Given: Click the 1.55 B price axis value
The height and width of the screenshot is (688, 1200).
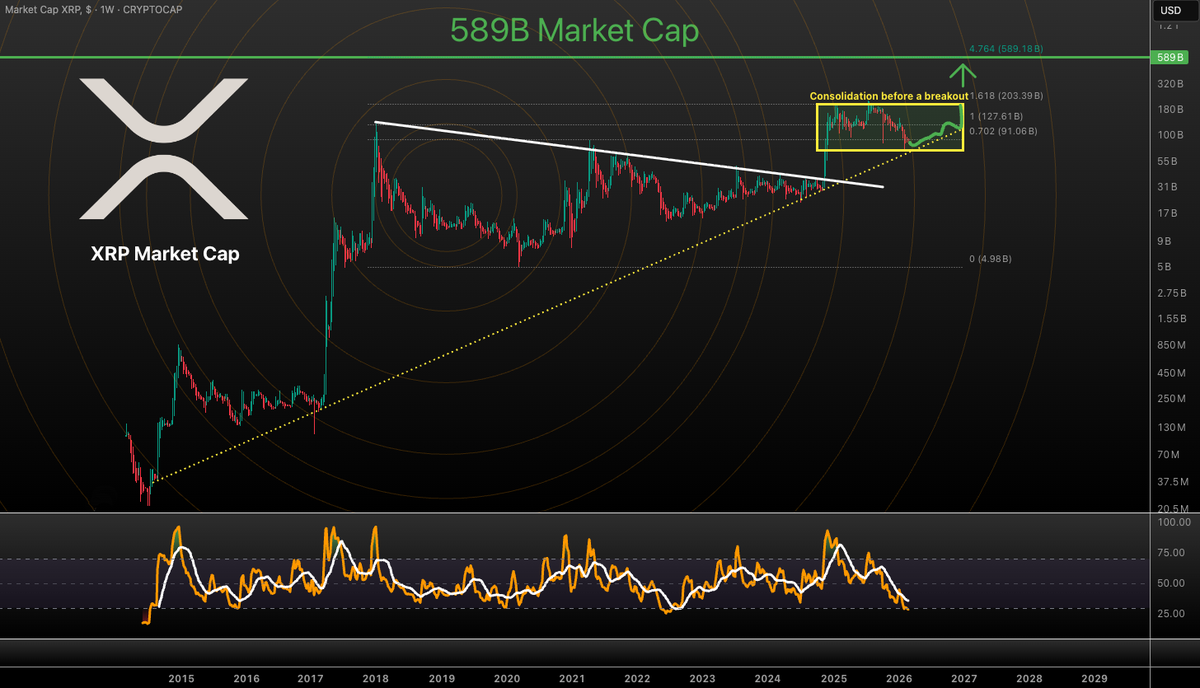Looking at the screenshot, I should tap(1171, 318).
